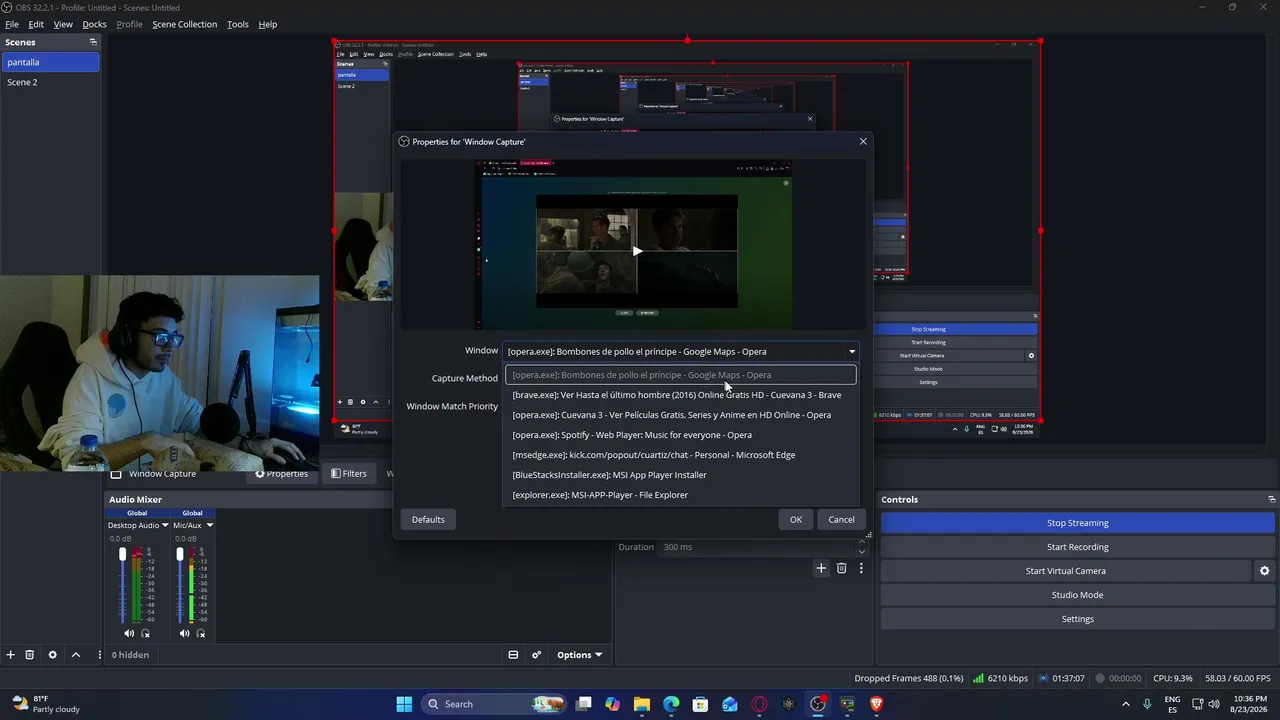Open Copilot from the taskbar
The image size is (1280, 720).
613,704
